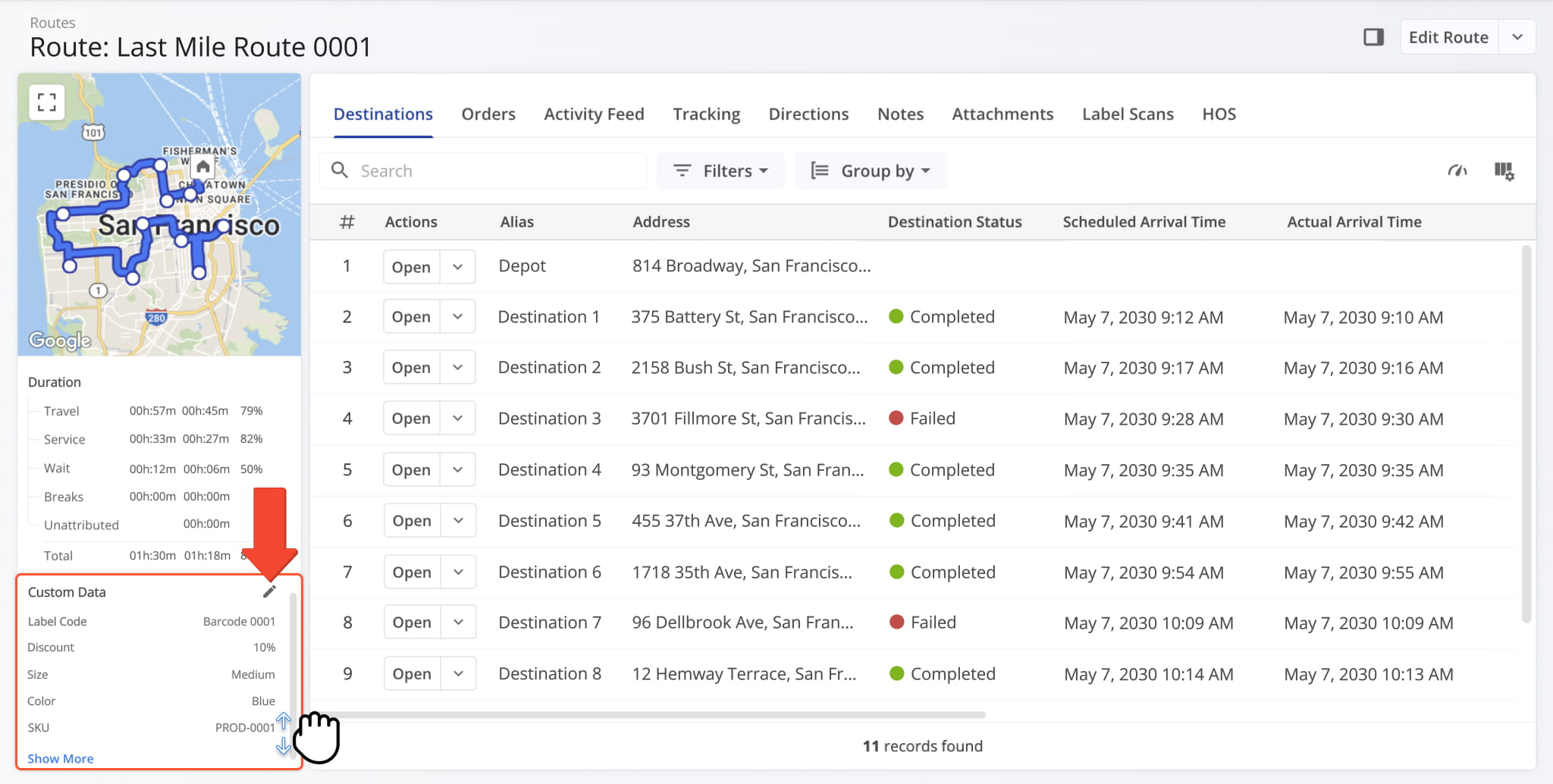Click the speedometer gauge icon
1553x784 pixels.
pyautogui.click(x=1457, y=171)
